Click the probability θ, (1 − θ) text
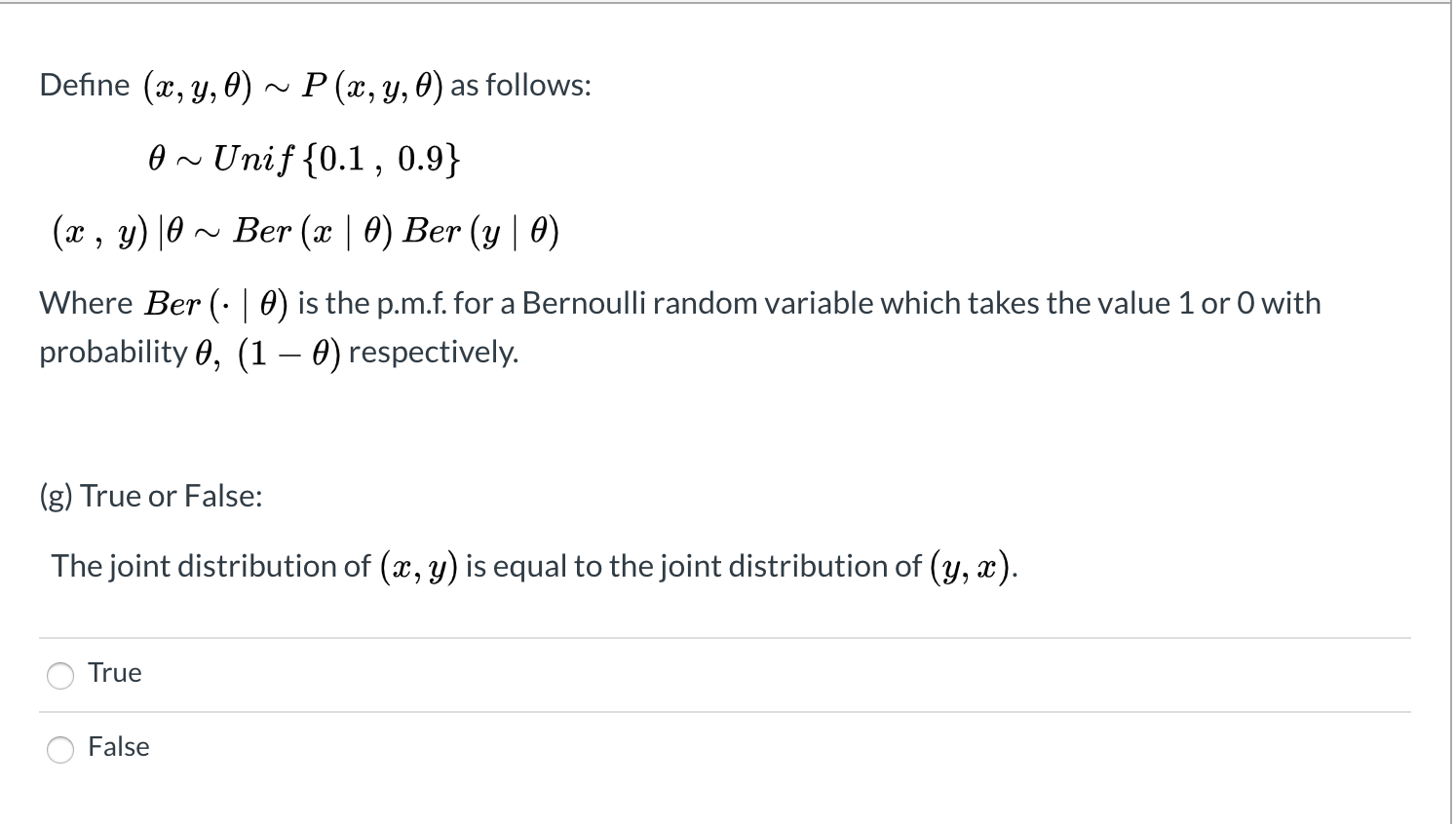 pos(190,352)
